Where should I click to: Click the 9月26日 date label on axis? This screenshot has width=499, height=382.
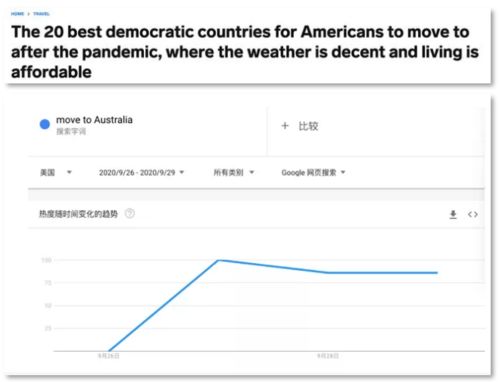click(x=109, y=356)
